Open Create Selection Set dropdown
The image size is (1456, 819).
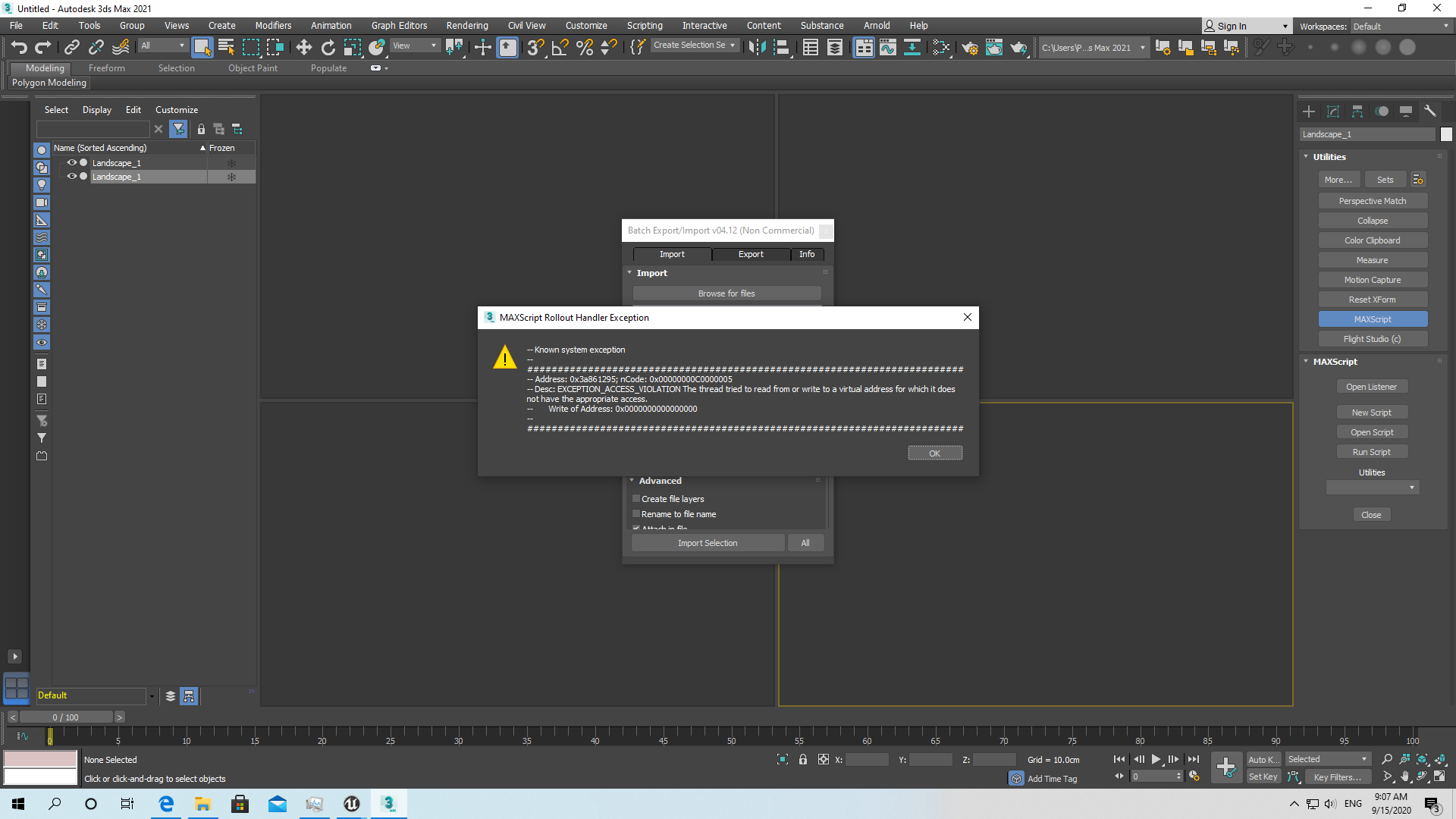[695, 45]
